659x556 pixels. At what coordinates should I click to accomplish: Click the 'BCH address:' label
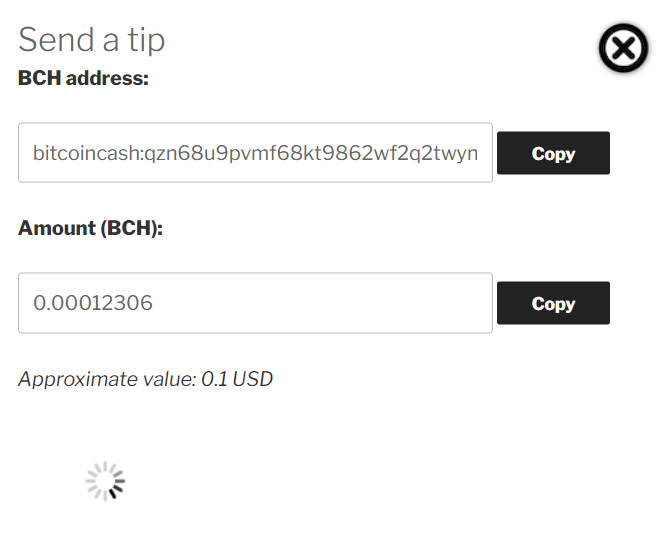pos(83,78)
